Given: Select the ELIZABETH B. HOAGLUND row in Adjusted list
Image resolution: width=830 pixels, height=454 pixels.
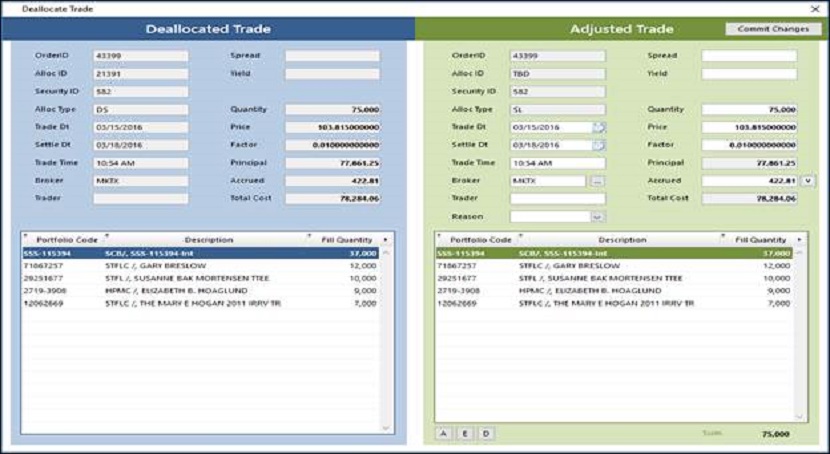Looking at the screenshot, I should point(614,290).
